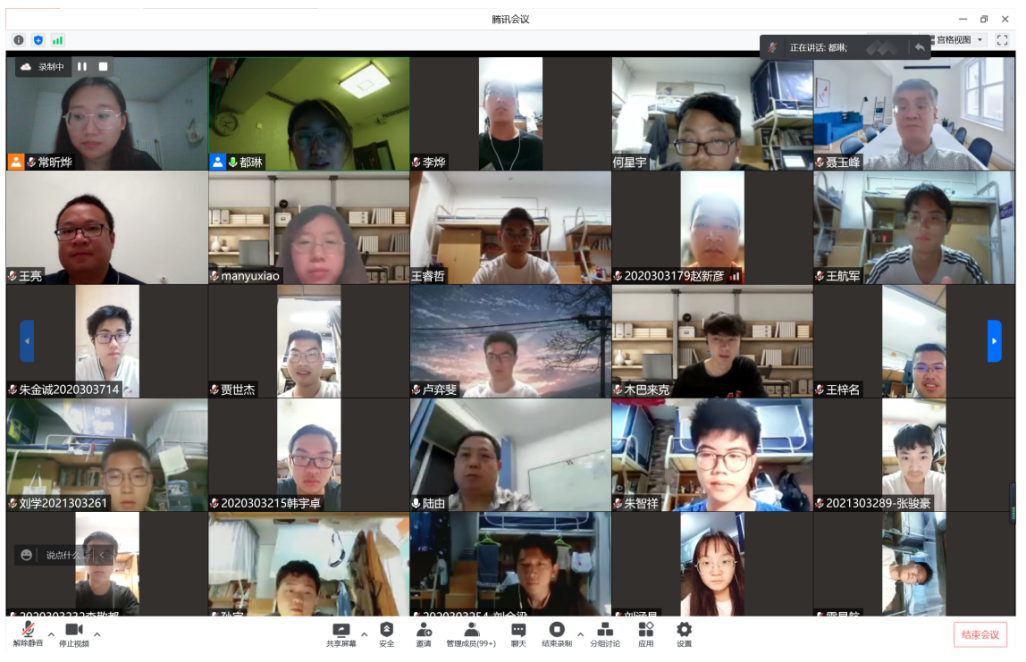Open 共享屏幕 screen sharing
The width and height of the screenshot is (1026, 662).
(341, 634)
